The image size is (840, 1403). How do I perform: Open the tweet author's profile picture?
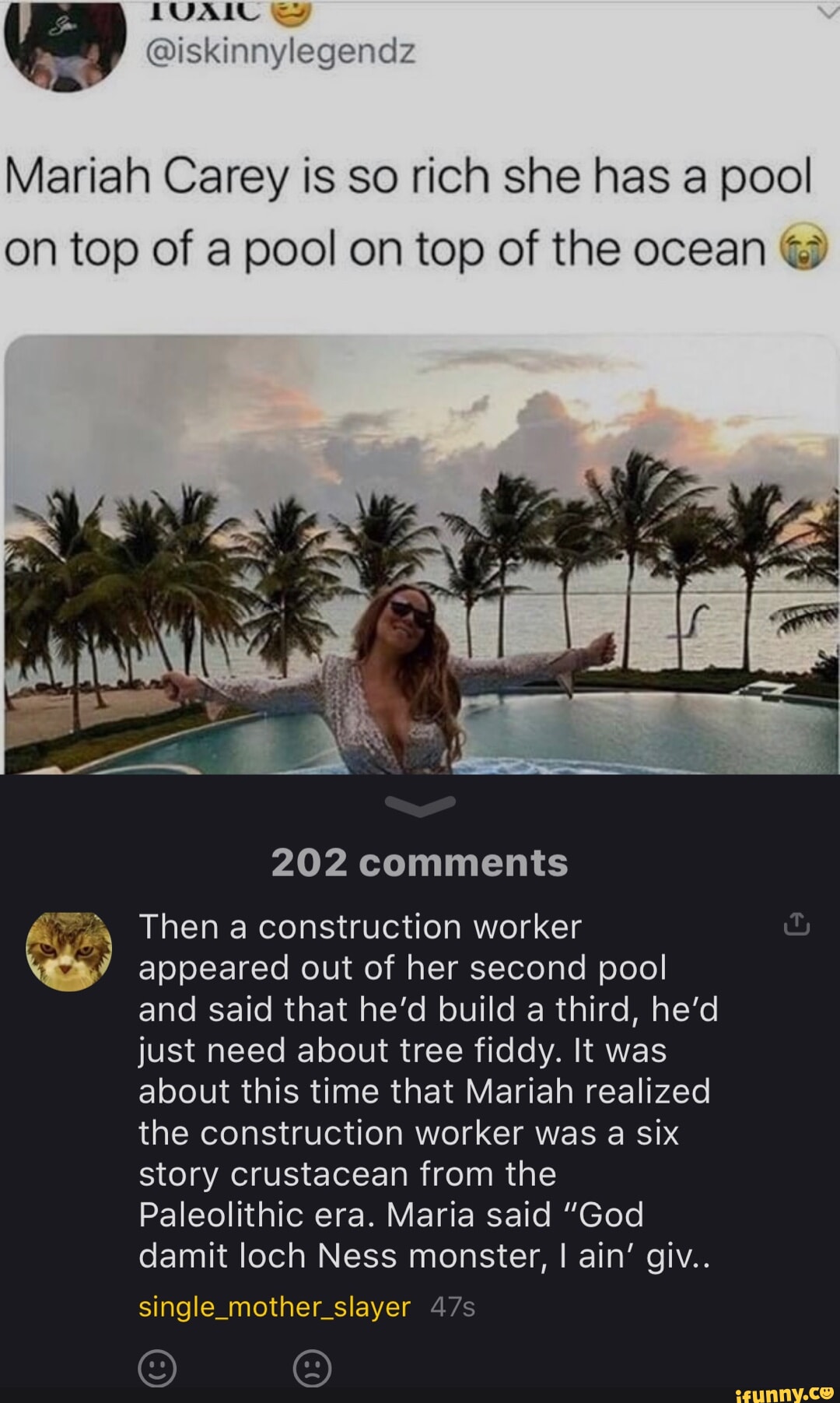pos(65,43)
